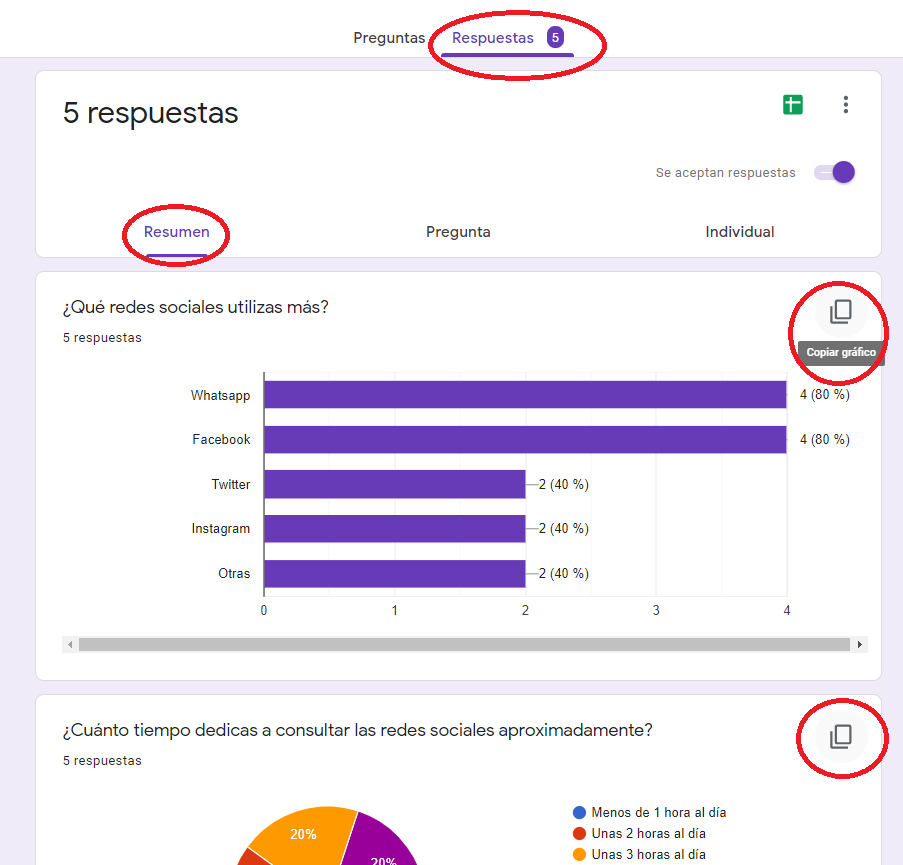Click the question title '¿Qué redes sociales utilizas más?'

pyautogui.click(x=194, y=307)
